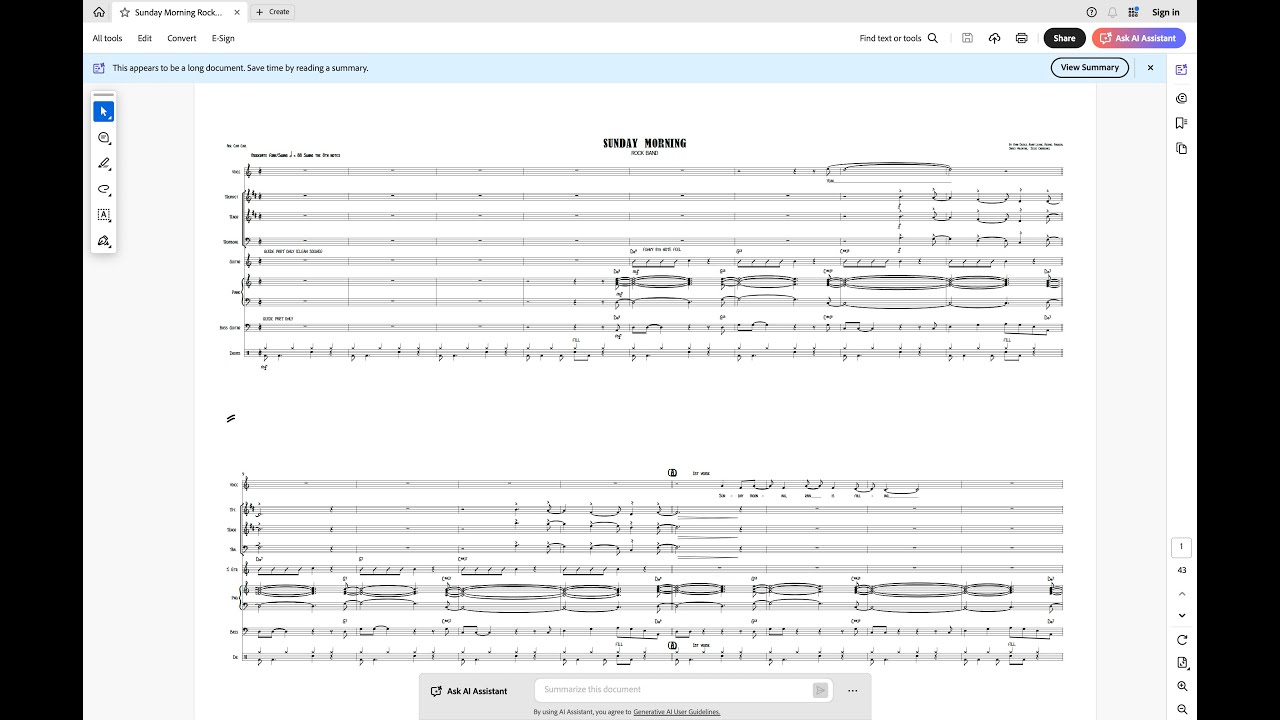This screenshot has height=720, width=1280.
Task: Click the 'This appears to be a long document' message
Action: [x=240, y=68]
